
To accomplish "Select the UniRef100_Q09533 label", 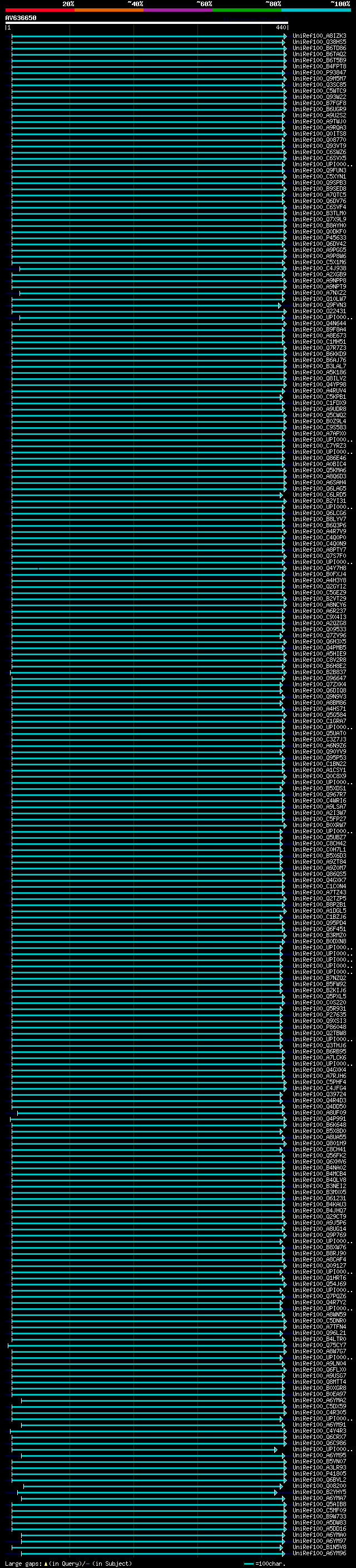I will tap(319, 630).
